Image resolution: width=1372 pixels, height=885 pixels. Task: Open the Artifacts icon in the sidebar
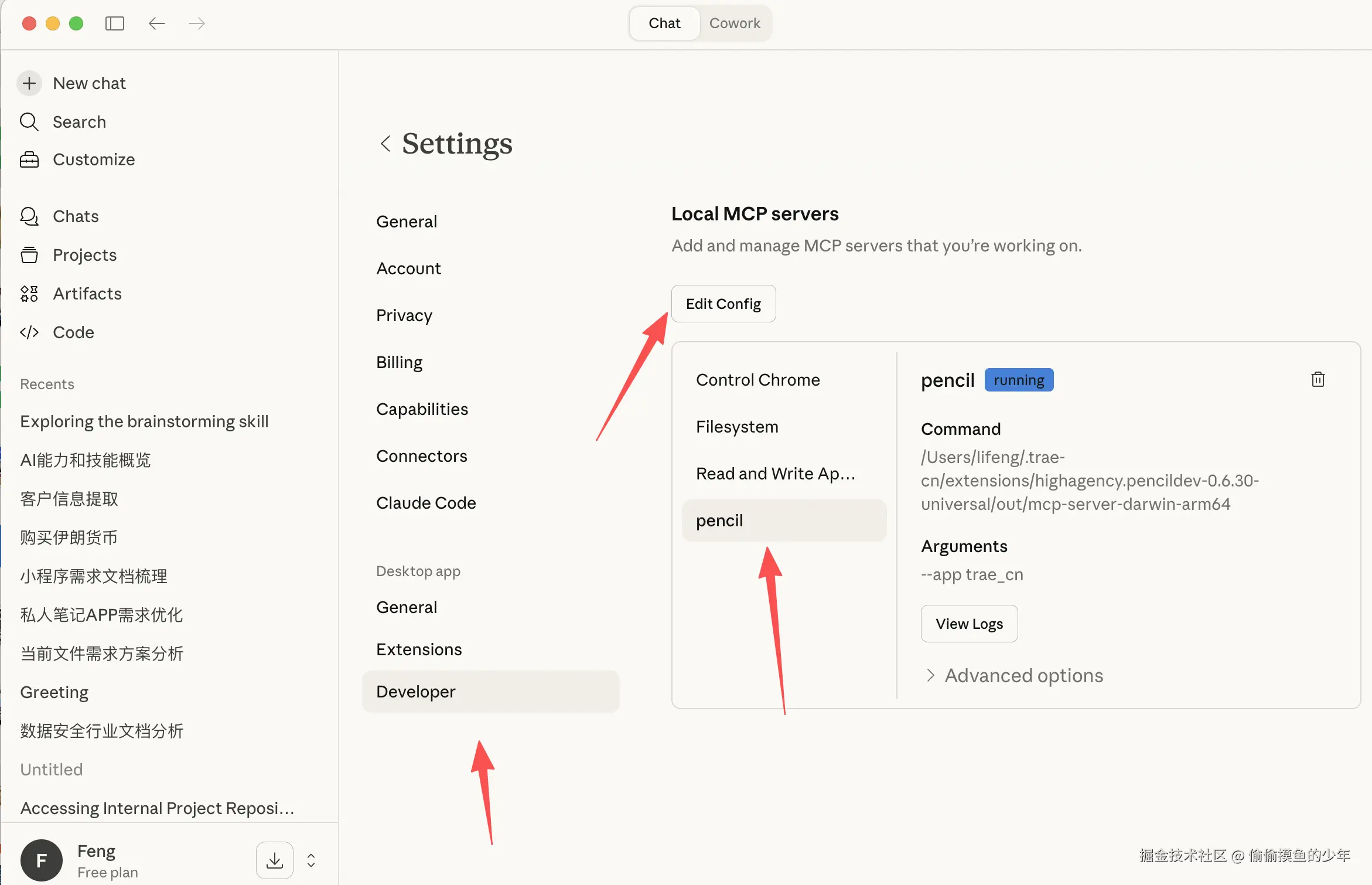click(x=29, y=294)
